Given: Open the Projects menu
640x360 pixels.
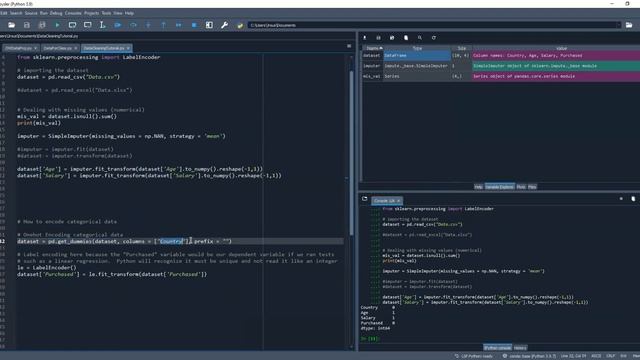Looking at the screenshot, I should [91, 13].
